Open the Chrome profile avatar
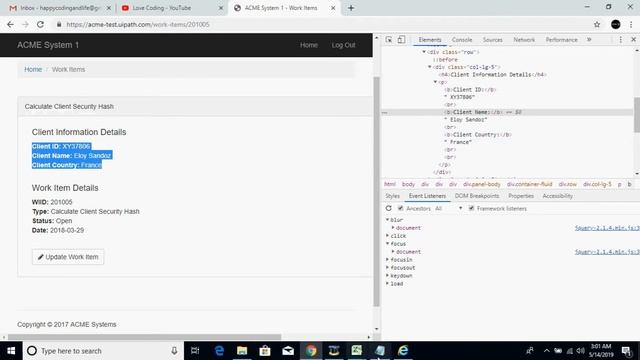Image resolution: width=640 pixels, height=360 pixels. [x=616, y=24]
